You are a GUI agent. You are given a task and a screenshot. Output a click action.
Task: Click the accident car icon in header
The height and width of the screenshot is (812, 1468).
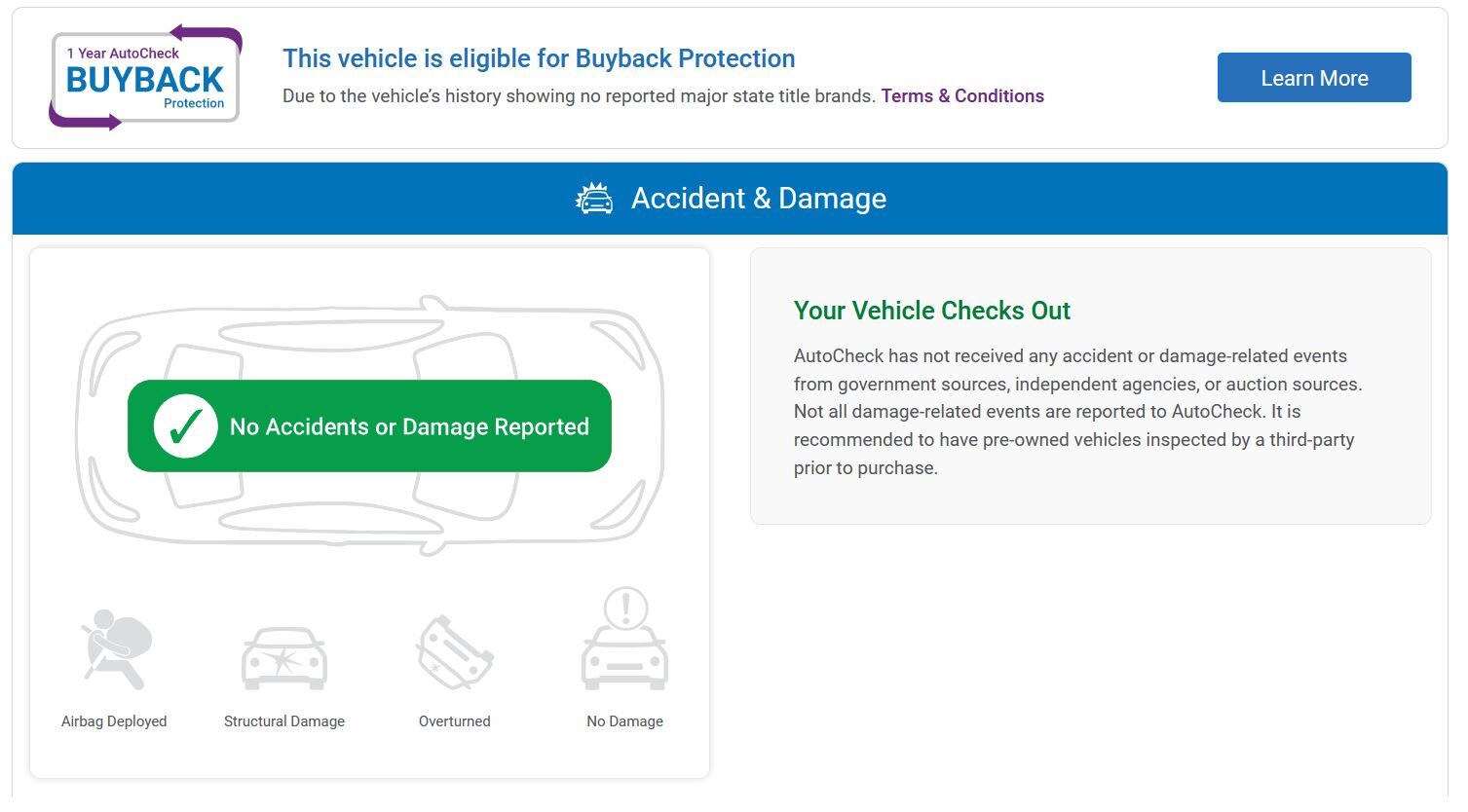click(x=594, y=199)
